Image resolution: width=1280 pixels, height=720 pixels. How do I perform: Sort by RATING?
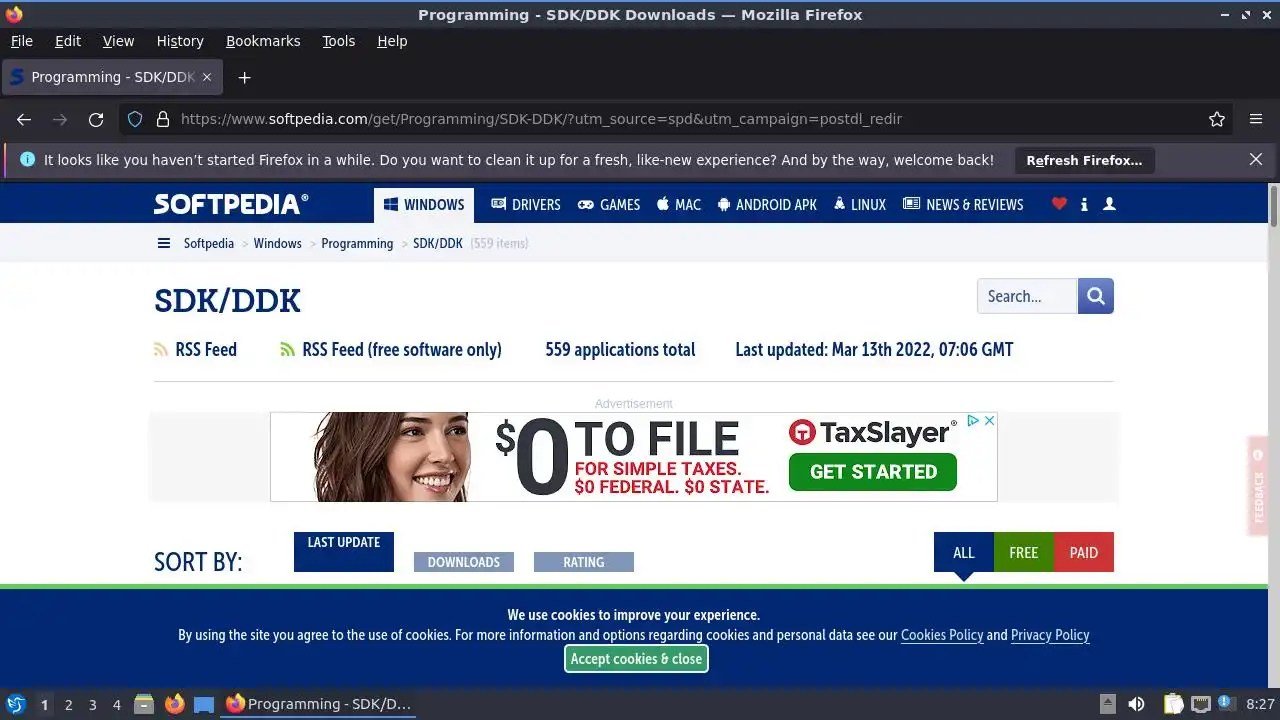584,562
